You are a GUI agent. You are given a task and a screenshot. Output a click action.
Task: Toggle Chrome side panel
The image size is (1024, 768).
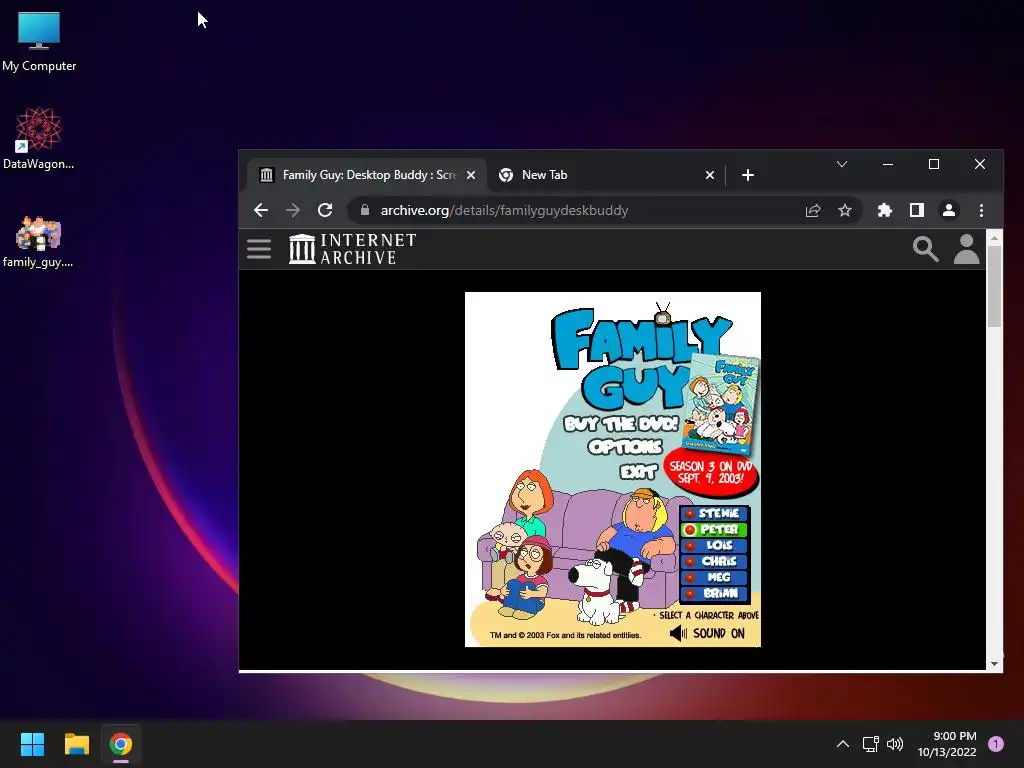pyautogui.click(x=916, y=210)
